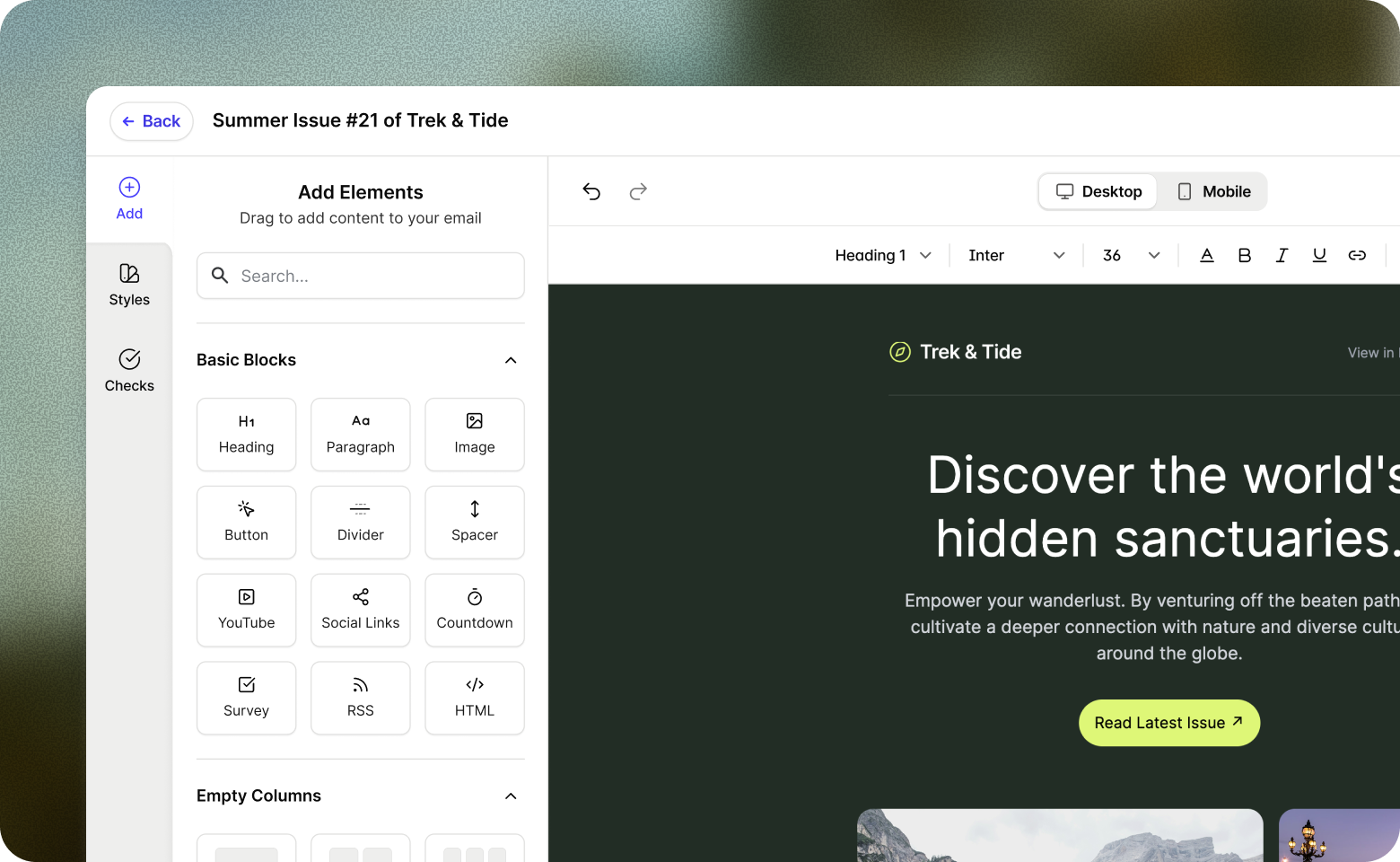Insert a link with the chain icon
Viewport: 1400px width, 862px height.
(x=1357, y=256)
